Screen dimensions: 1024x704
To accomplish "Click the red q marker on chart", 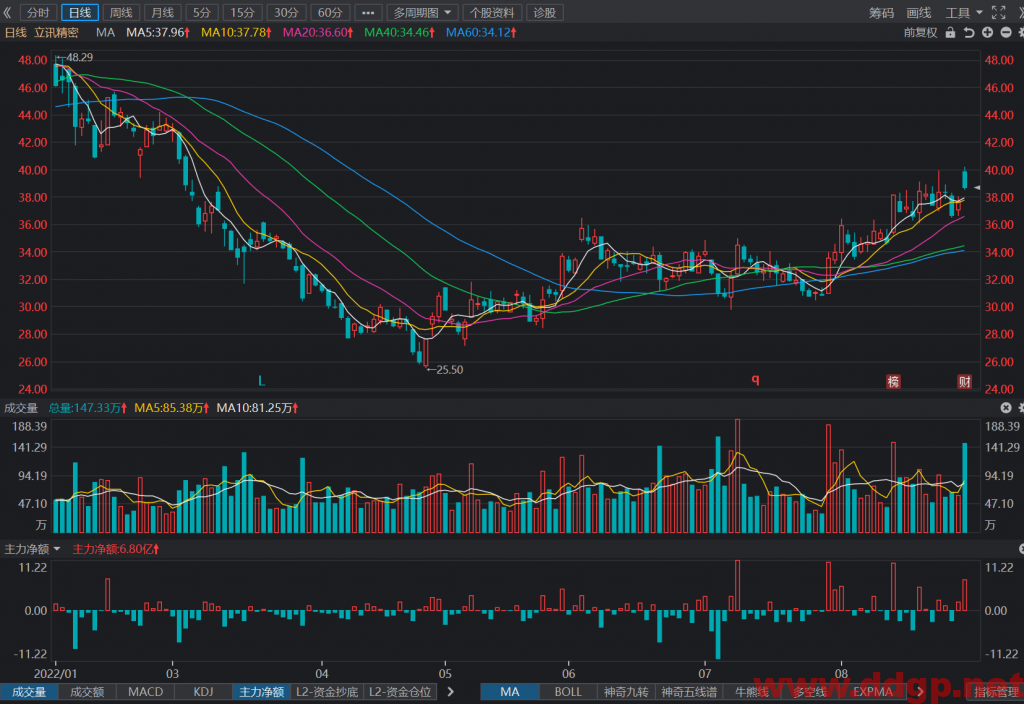I will click(x=756, y=379).
